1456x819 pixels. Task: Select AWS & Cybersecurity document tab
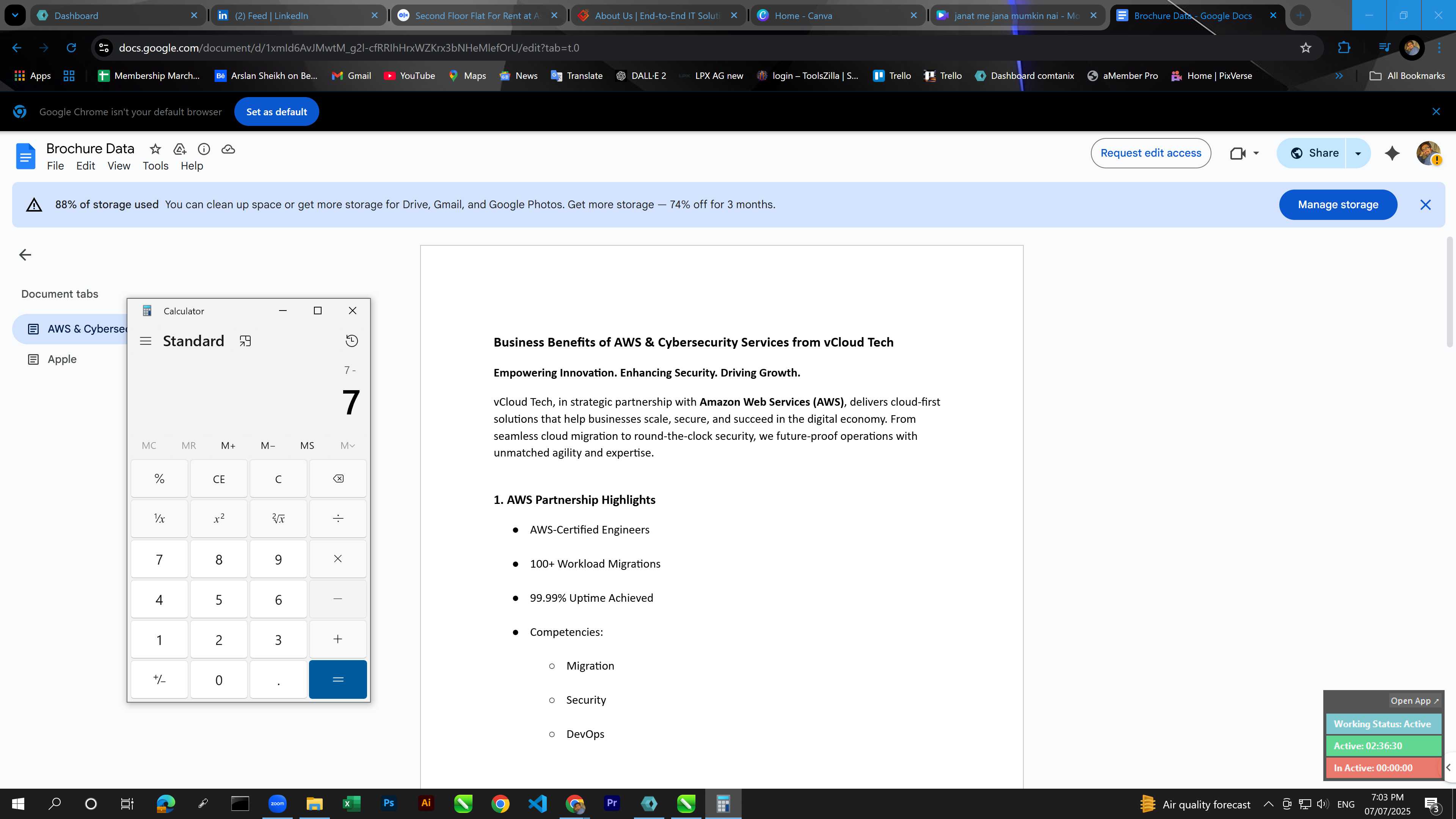click(x=70, y=329)
